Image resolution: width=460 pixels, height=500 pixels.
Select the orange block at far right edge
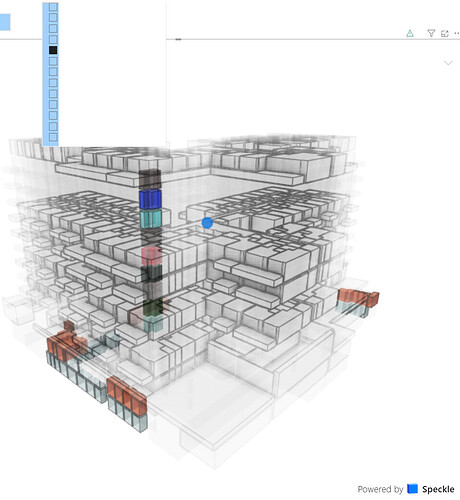358,297
